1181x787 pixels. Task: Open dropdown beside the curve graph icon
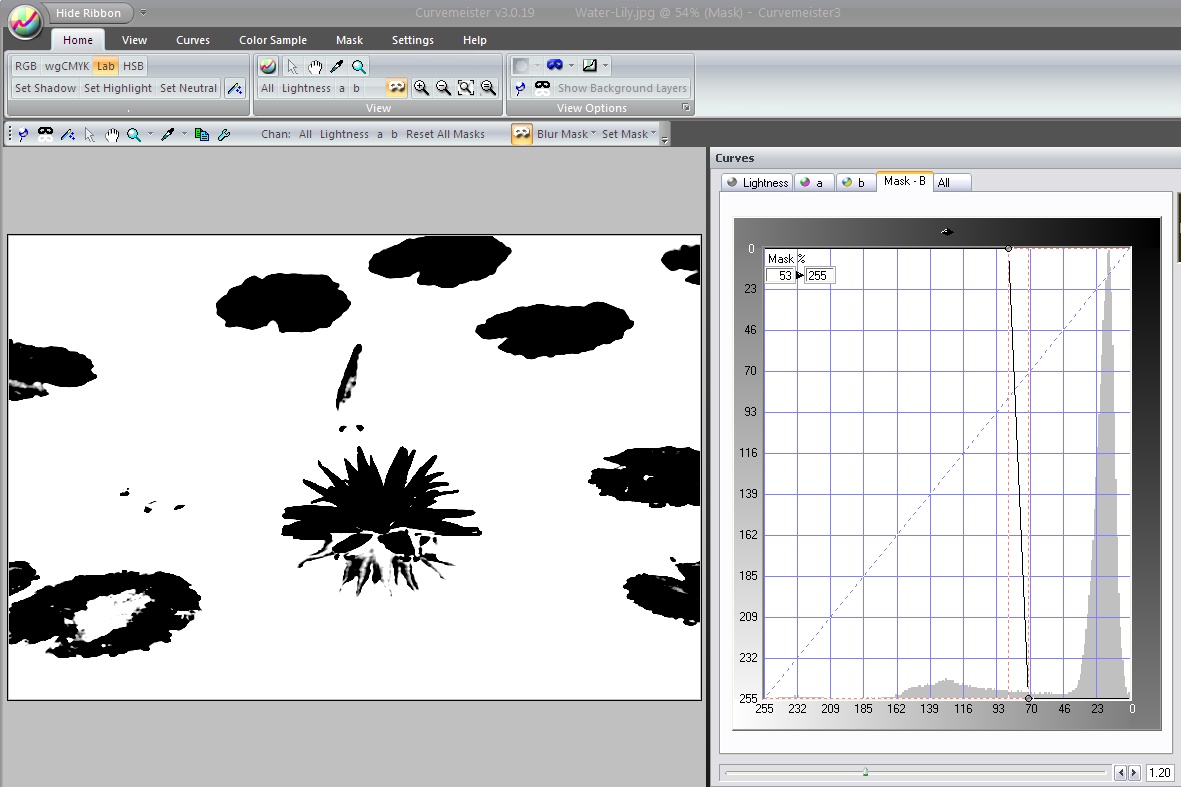click(x=606, y=66)
